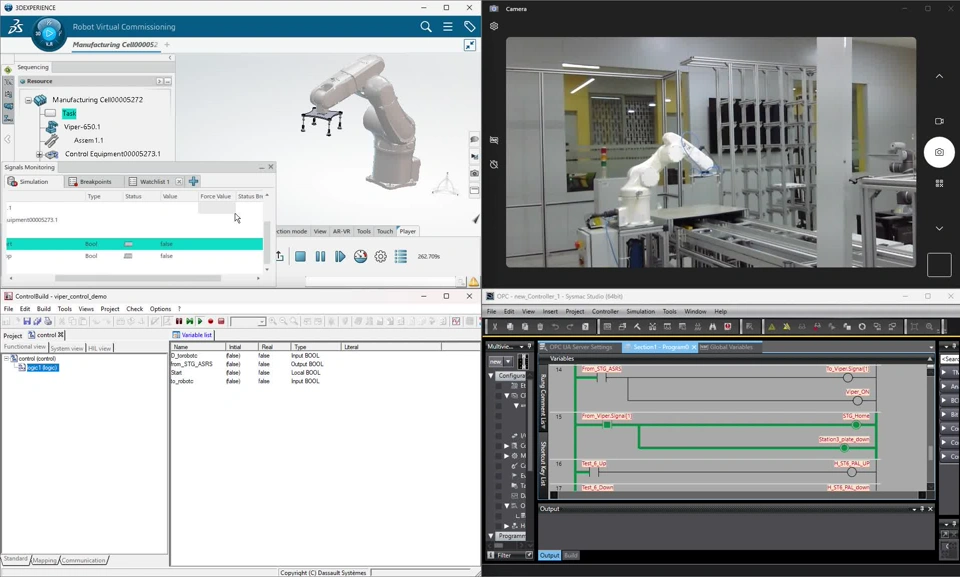
Task: Click the Variable list tab
Action: click(192, 334)
